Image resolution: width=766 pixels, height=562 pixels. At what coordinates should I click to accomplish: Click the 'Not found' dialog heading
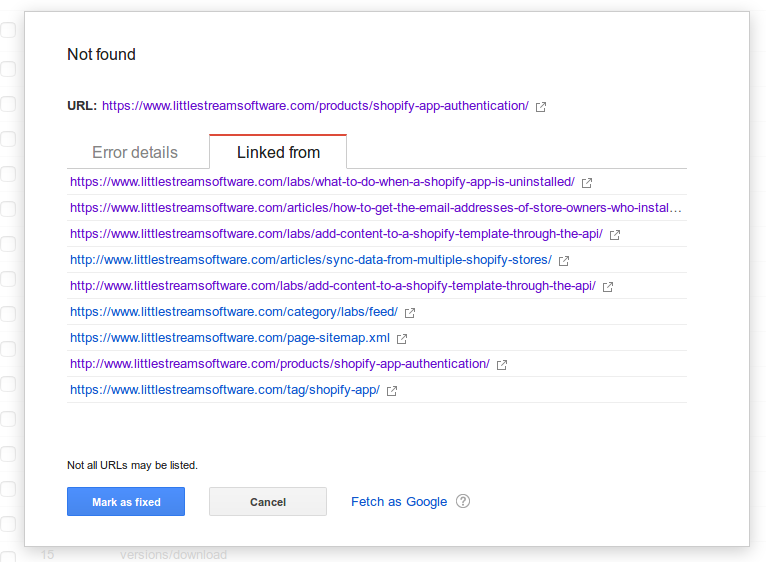click(102, 54)
